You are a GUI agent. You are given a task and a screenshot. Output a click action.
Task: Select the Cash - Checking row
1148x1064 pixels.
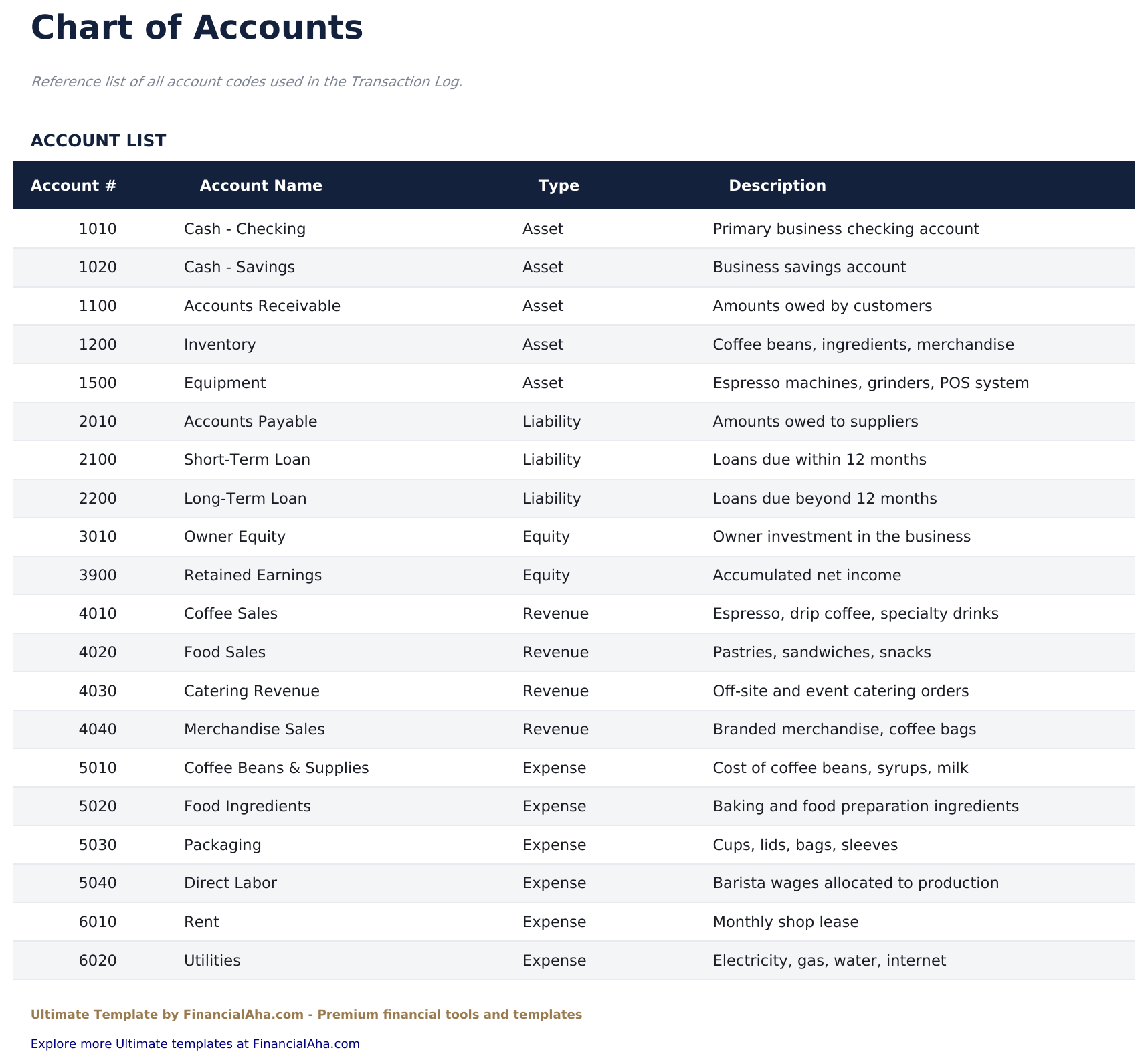click(x=244, y=229)
